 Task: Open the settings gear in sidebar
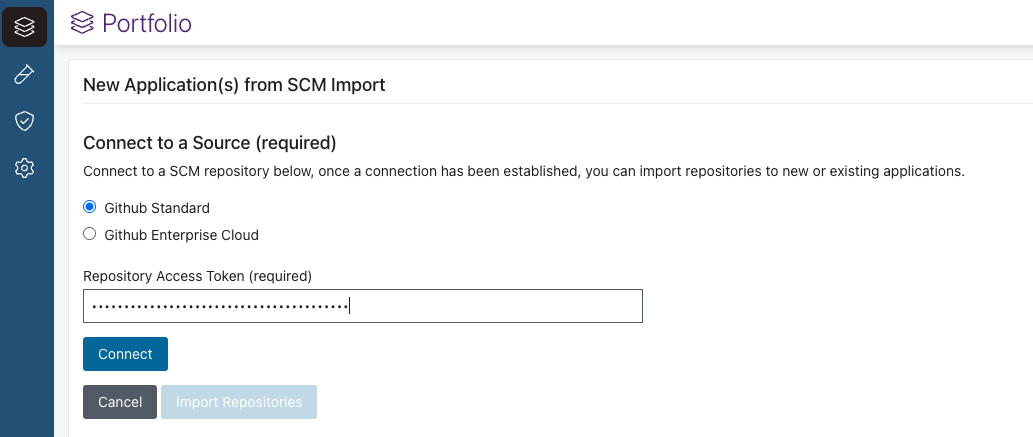(x=25, y=168)
